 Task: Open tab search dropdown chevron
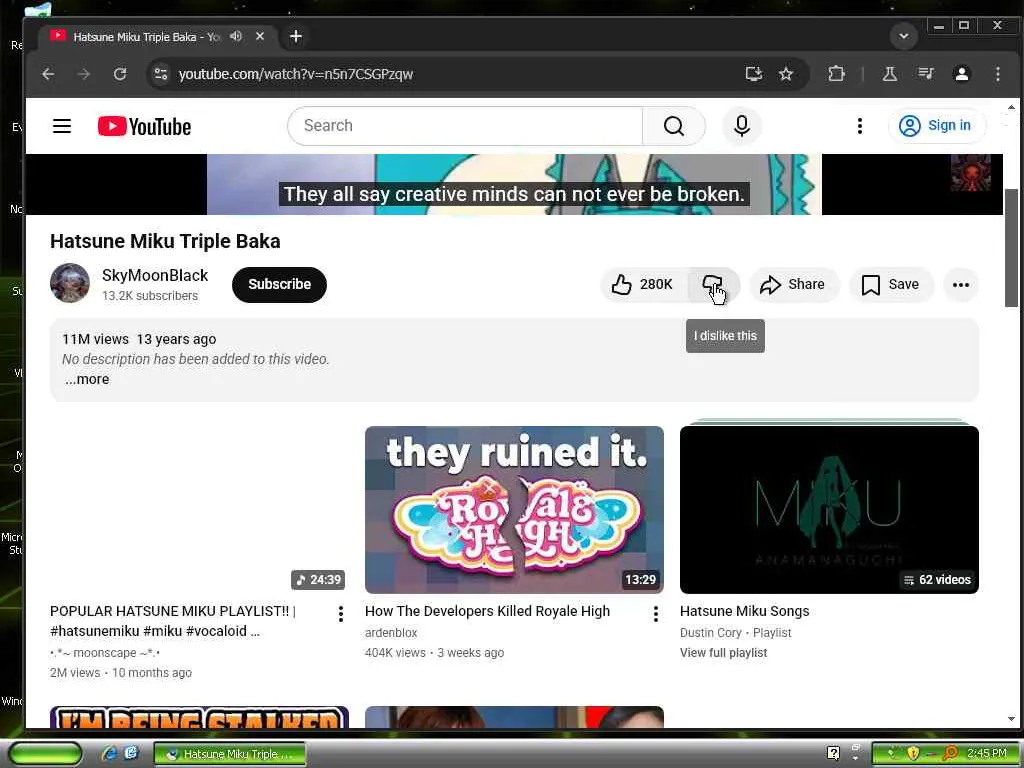tap(904, 36)
